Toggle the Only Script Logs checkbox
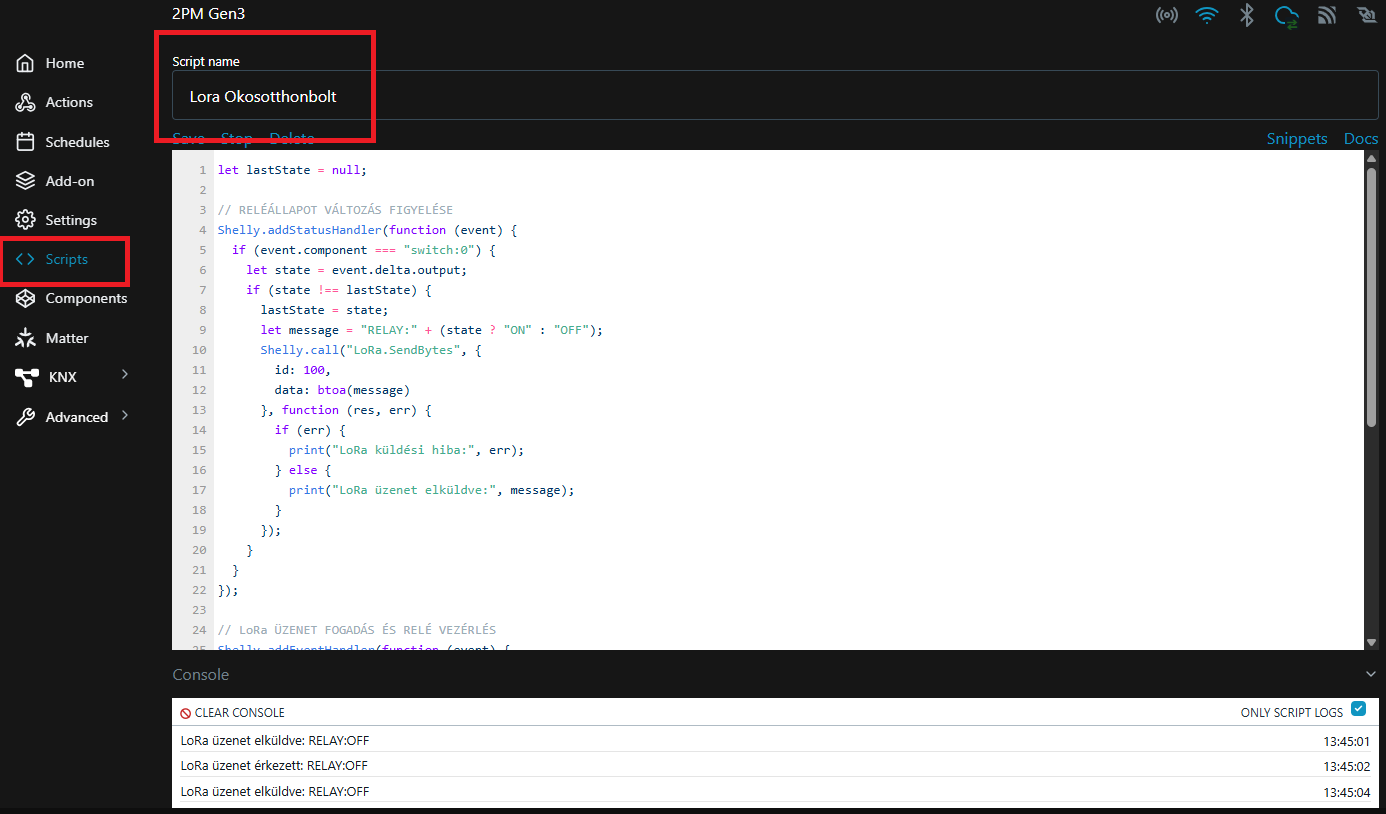This screenshot has width=1386, height=814. pos(1358,709)
